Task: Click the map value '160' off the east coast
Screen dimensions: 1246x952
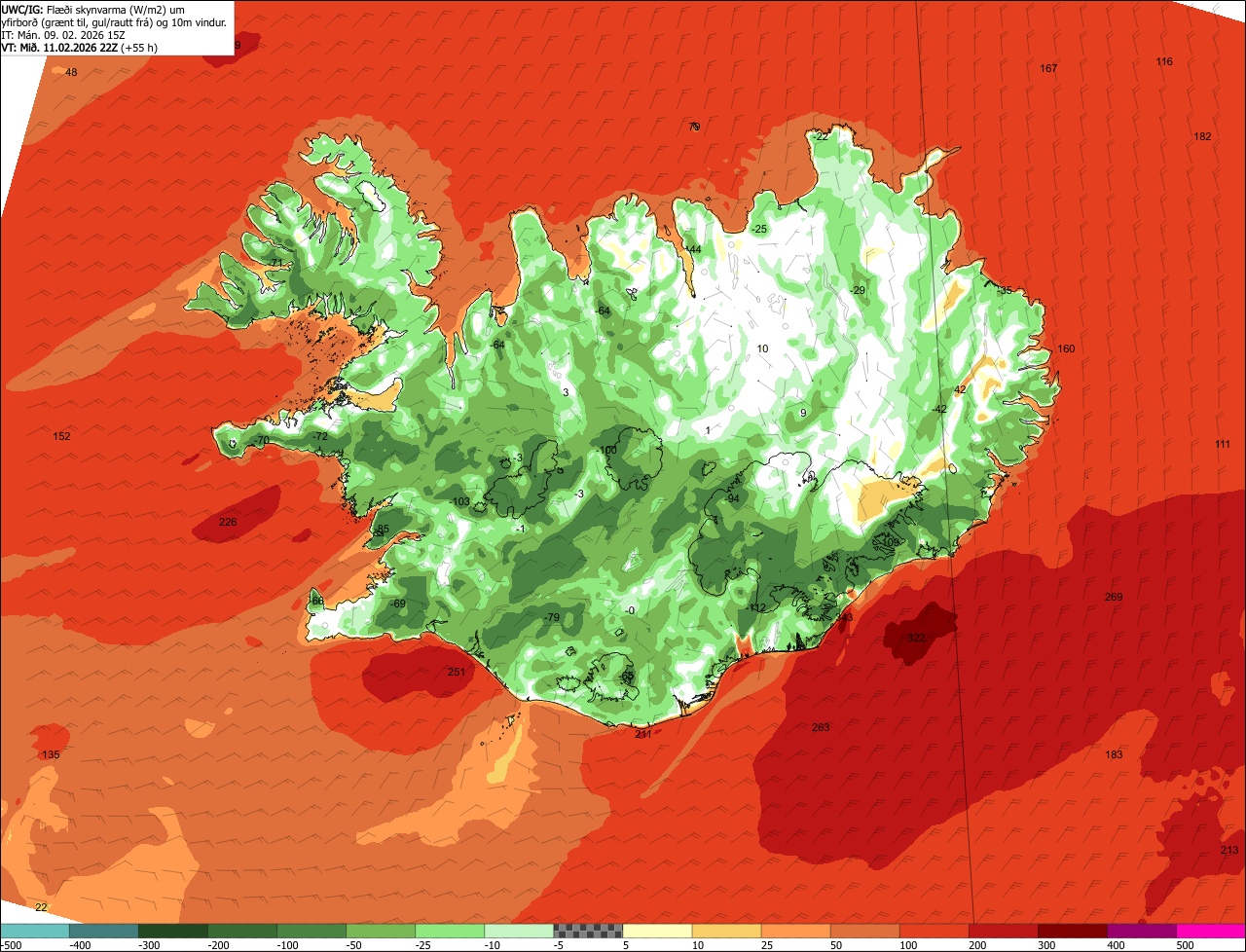Action: 1066,348
